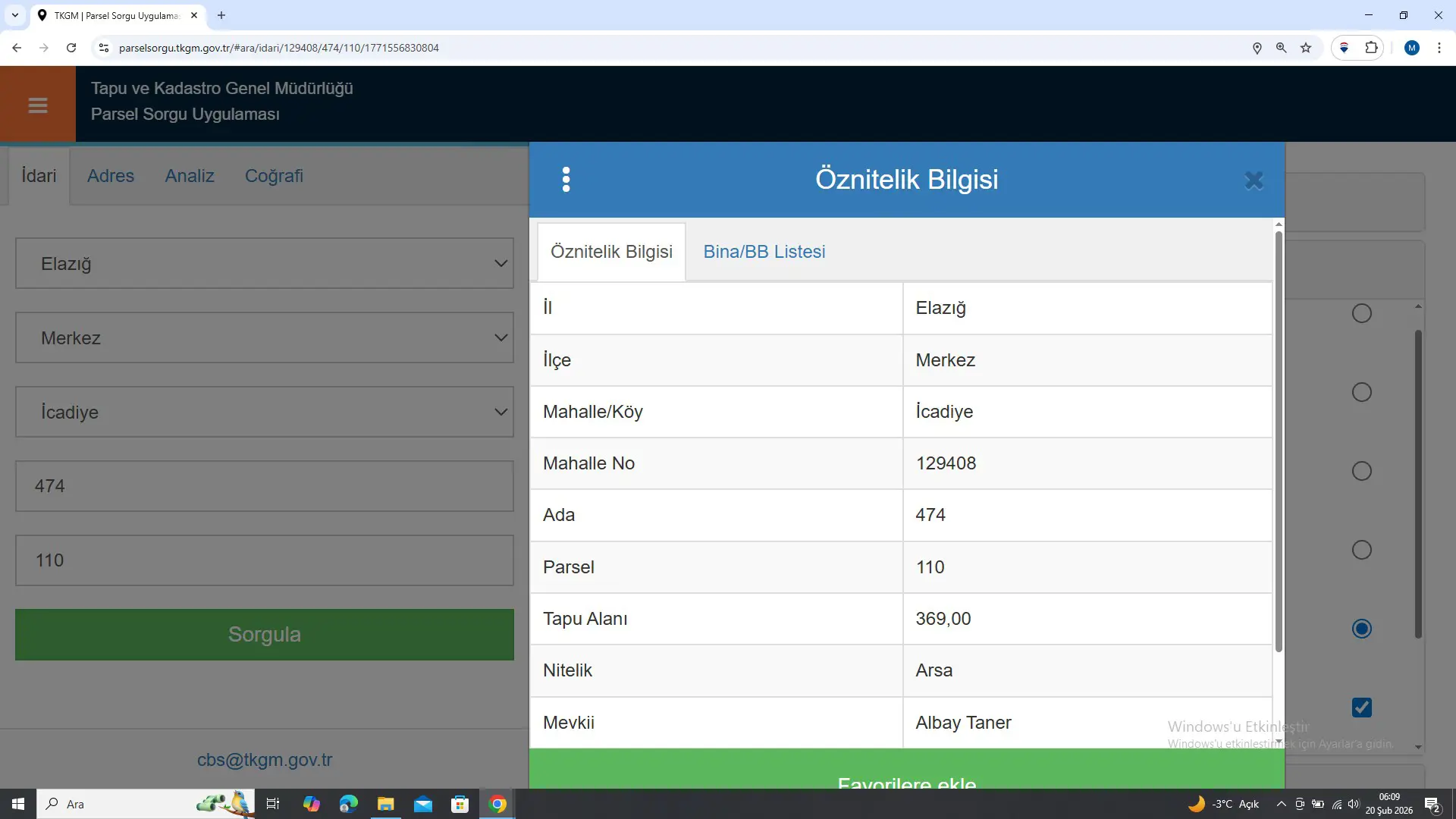The width and height of the screenshot is (1456, 819).
Task: Open the Mail app in taskbar
Action: (x=422, y=804)
